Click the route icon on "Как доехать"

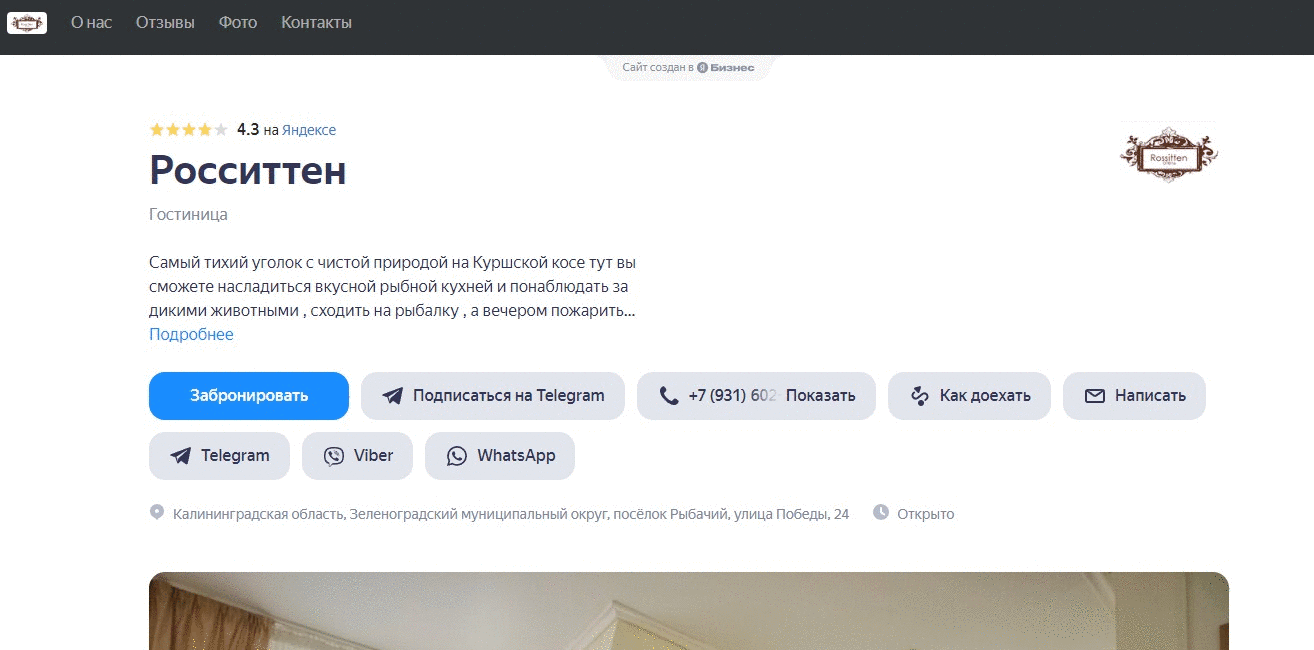click(x=920, y=396)
